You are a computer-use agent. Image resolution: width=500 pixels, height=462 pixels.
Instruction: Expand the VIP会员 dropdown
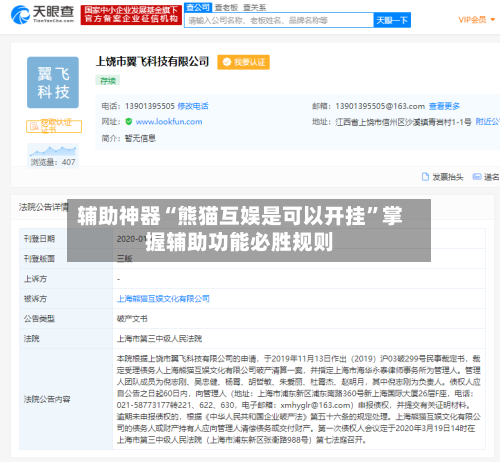(x=476, y=20)
